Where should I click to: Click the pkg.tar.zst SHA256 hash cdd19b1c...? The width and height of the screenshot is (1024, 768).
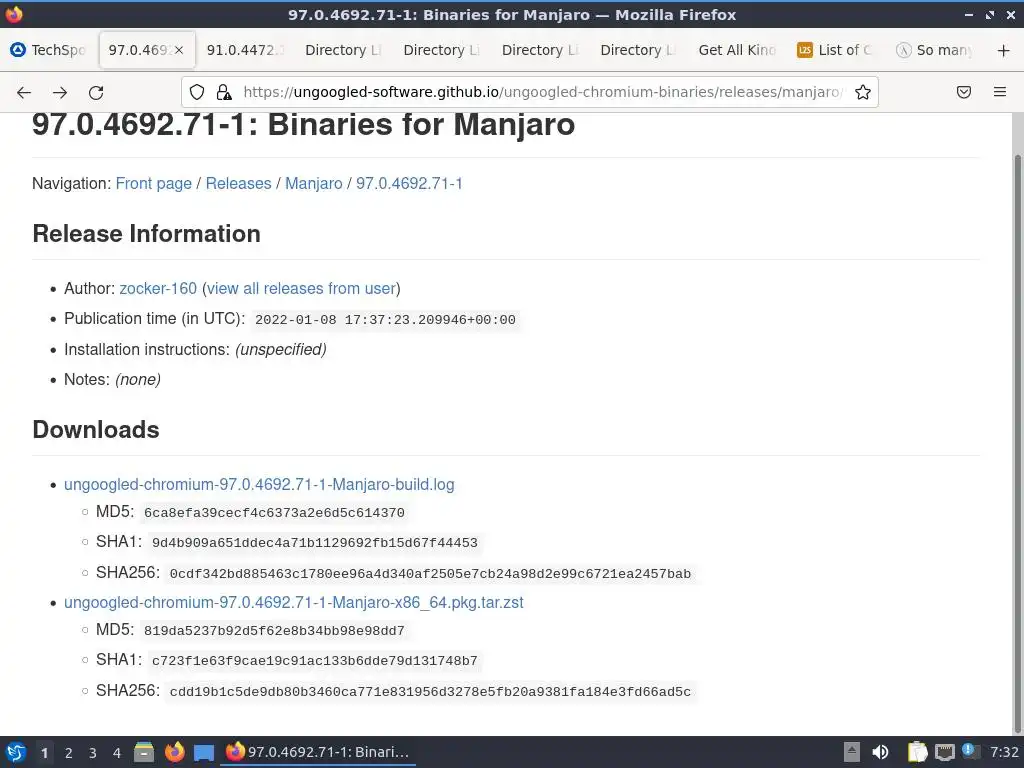tap(430, 692)
